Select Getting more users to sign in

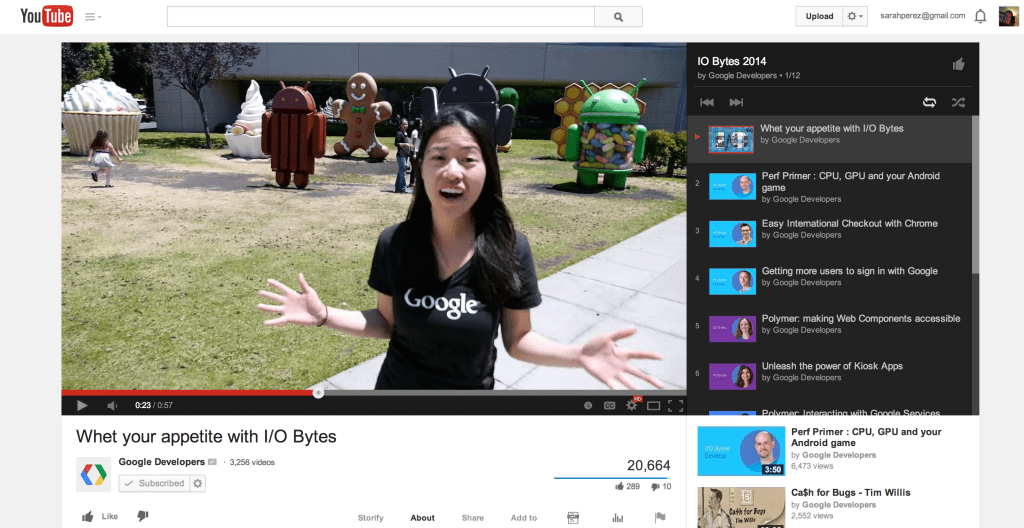tap(829, 282)
